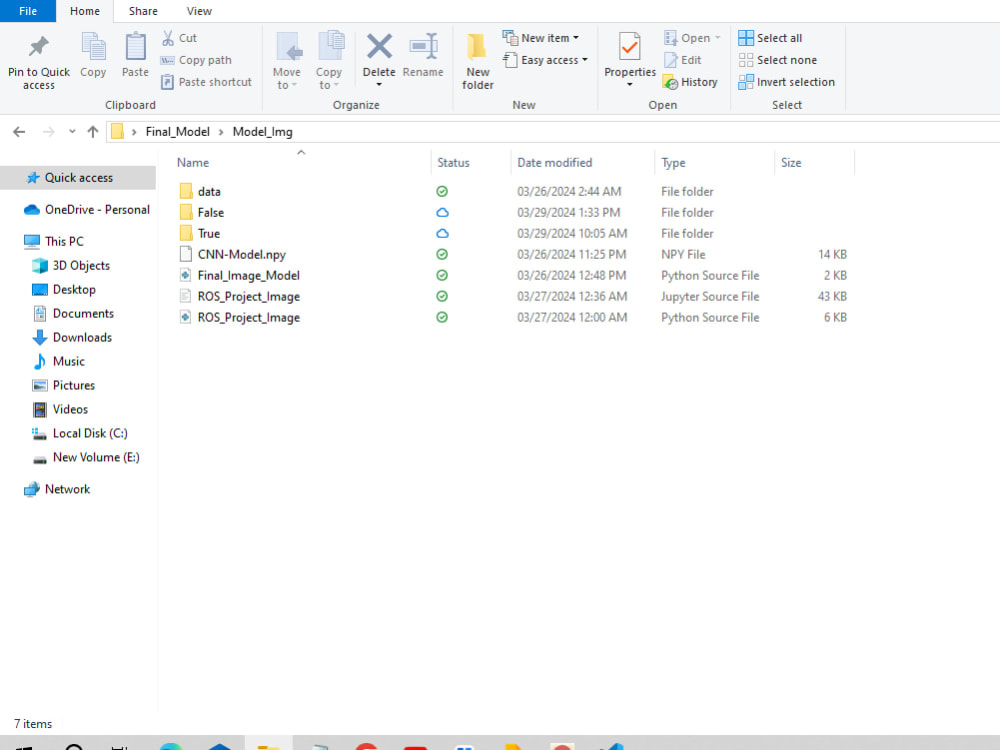Open file History from the ribbon
This screenshot has width=1000, height=750.
pyautogui.click(x=690, y=82)
